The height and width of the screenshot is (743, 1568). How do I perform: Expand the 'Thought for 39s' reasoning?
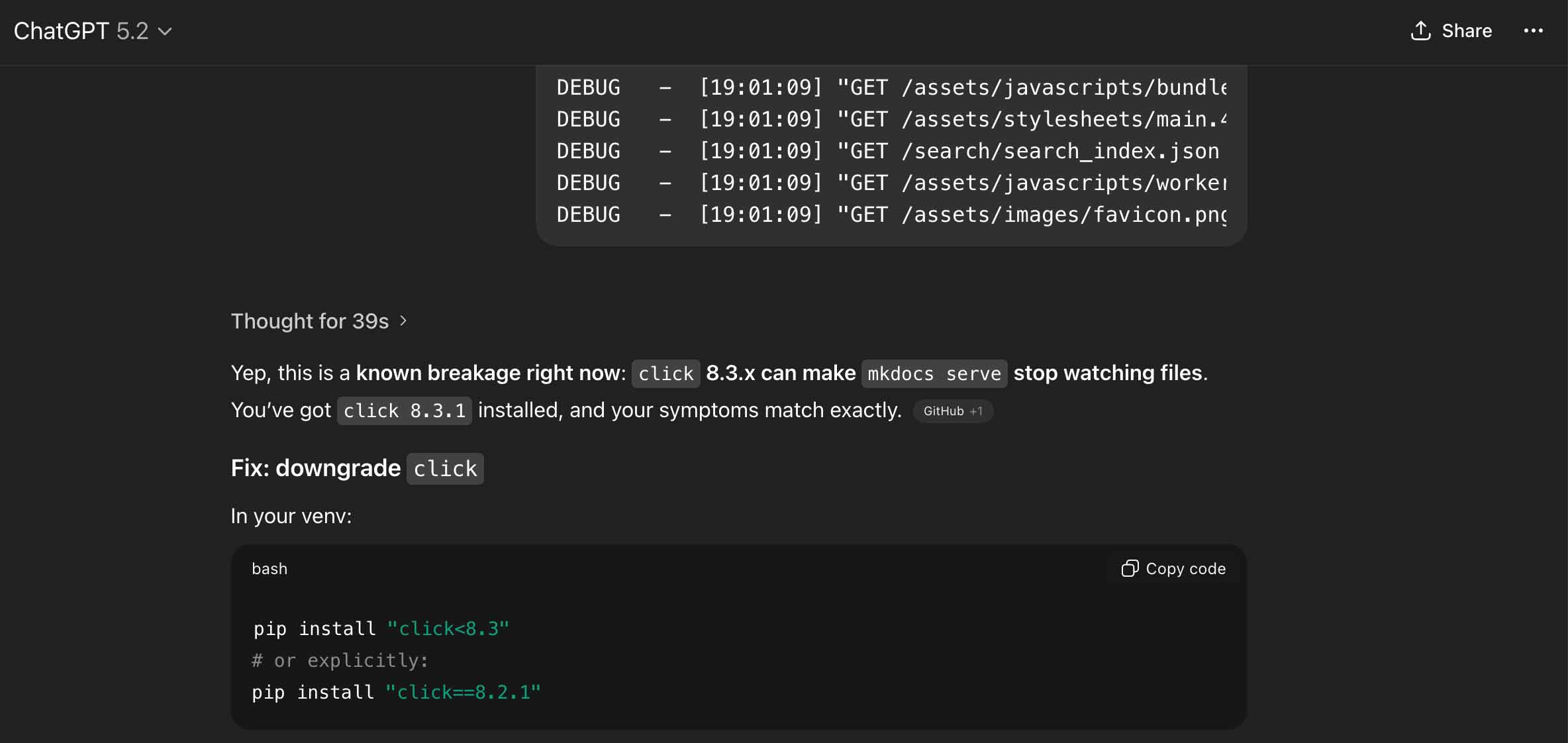click(x=310, y=321)
